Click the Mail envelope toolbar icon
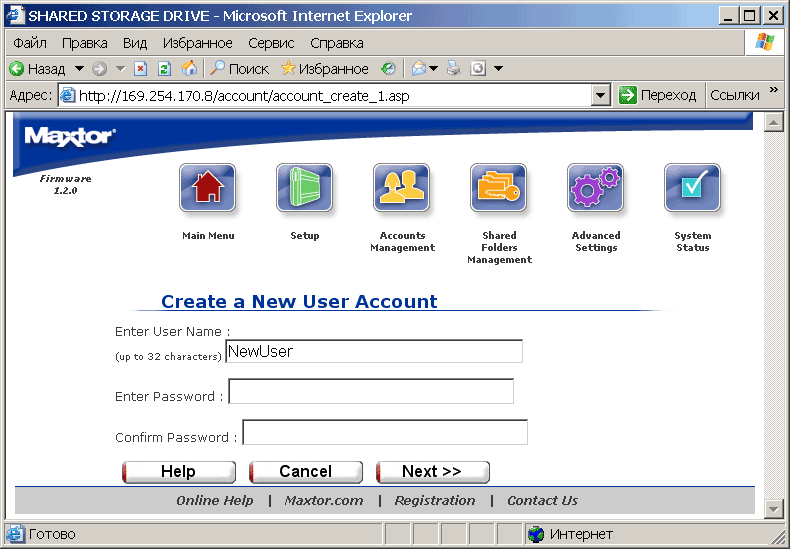The width and height of the screenshot is (790, 549). pos(419,68)
